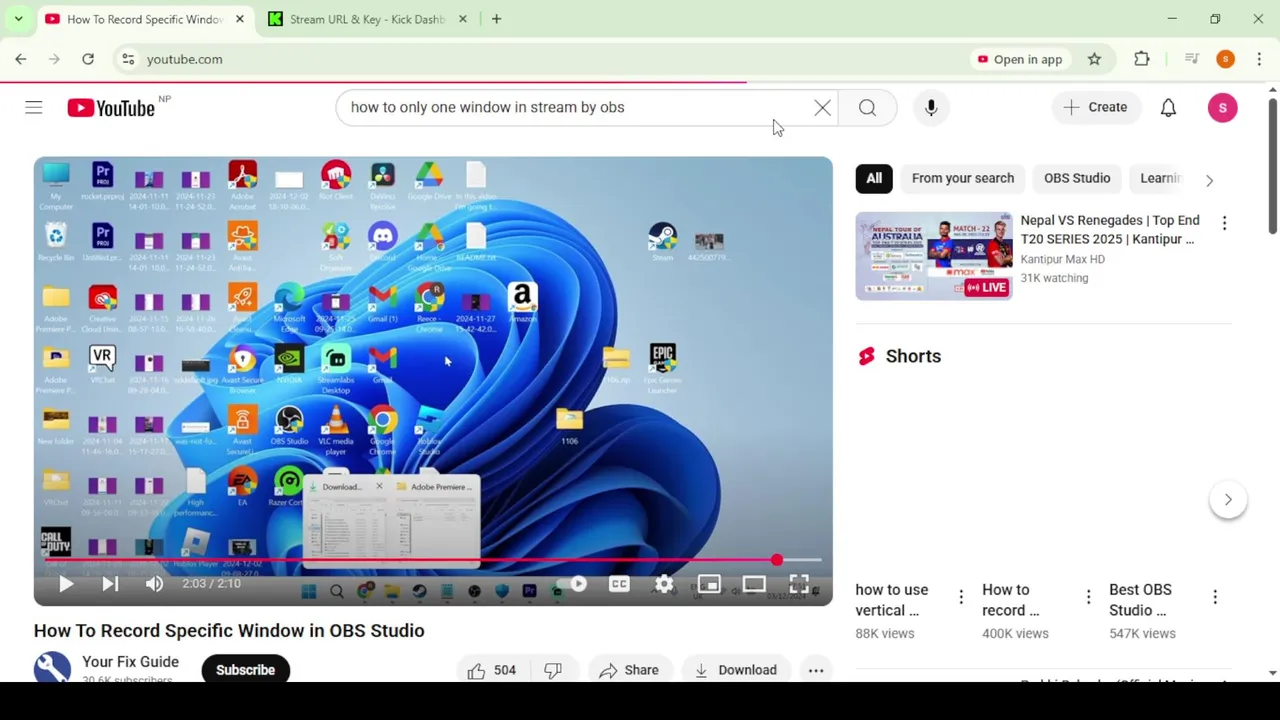Click the progress bar scrubber handle
This screenshot has height=720, width=1280.
(x=777, y=560)
